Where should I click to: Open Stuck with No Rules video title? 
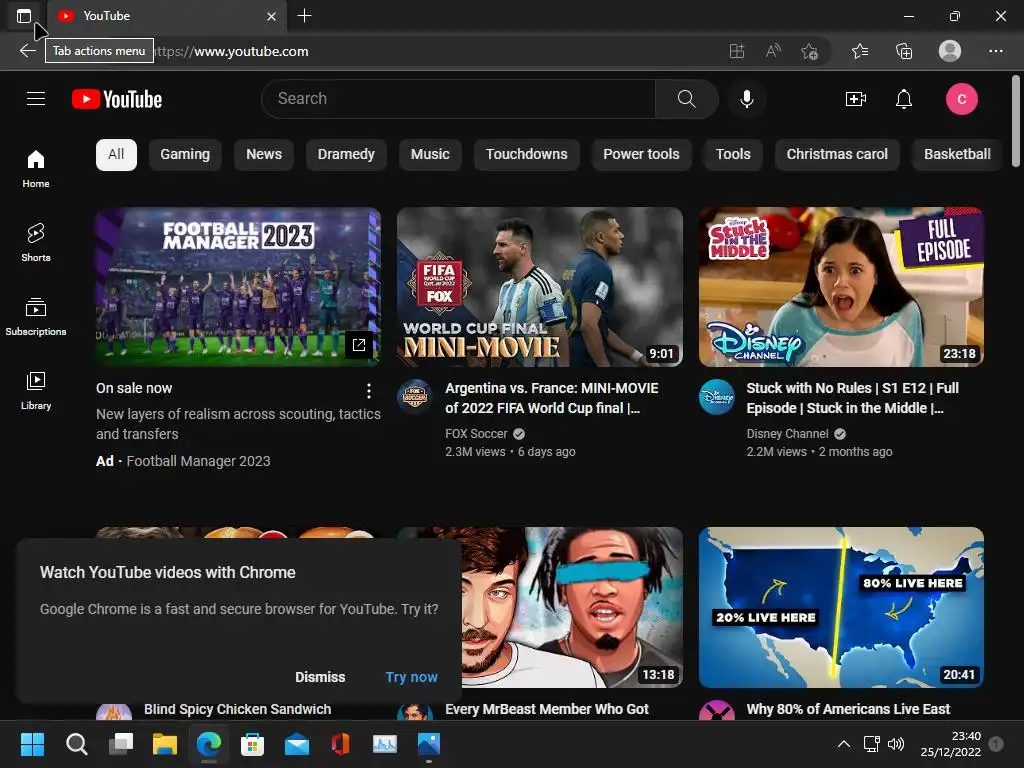click(x=852, y=398)
